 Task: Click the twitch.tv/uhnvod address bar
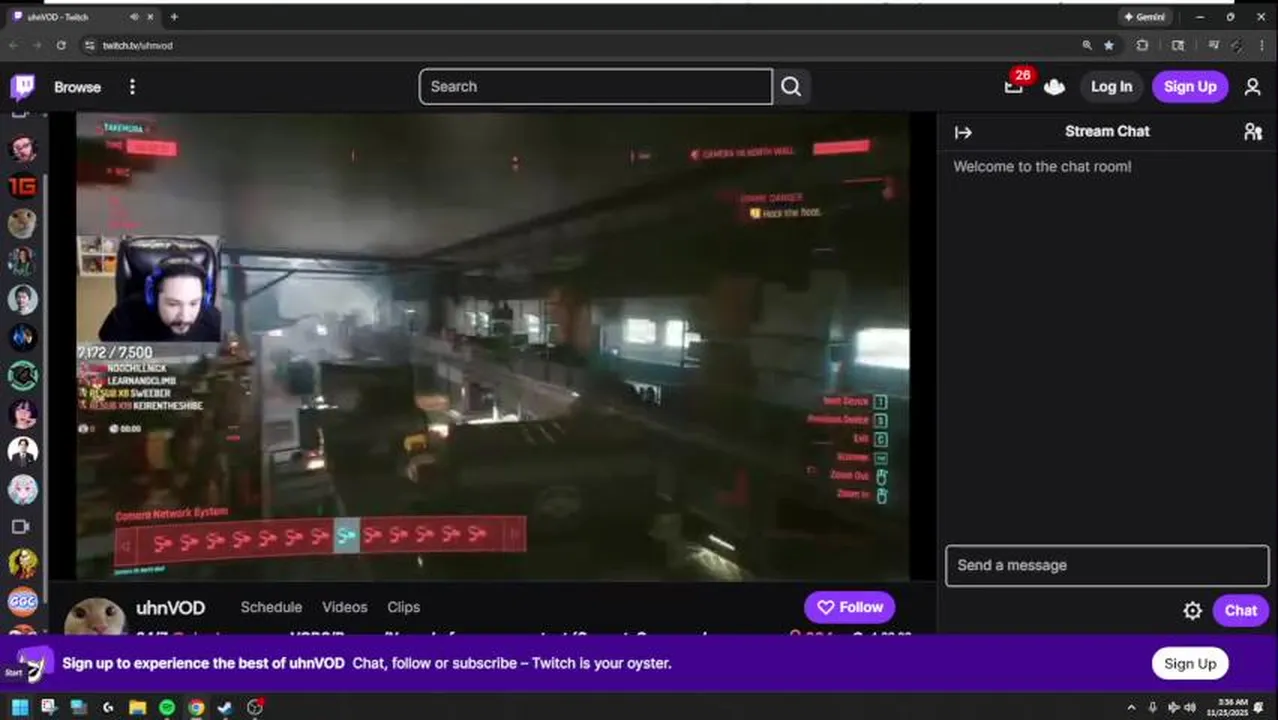click(580, 45)
